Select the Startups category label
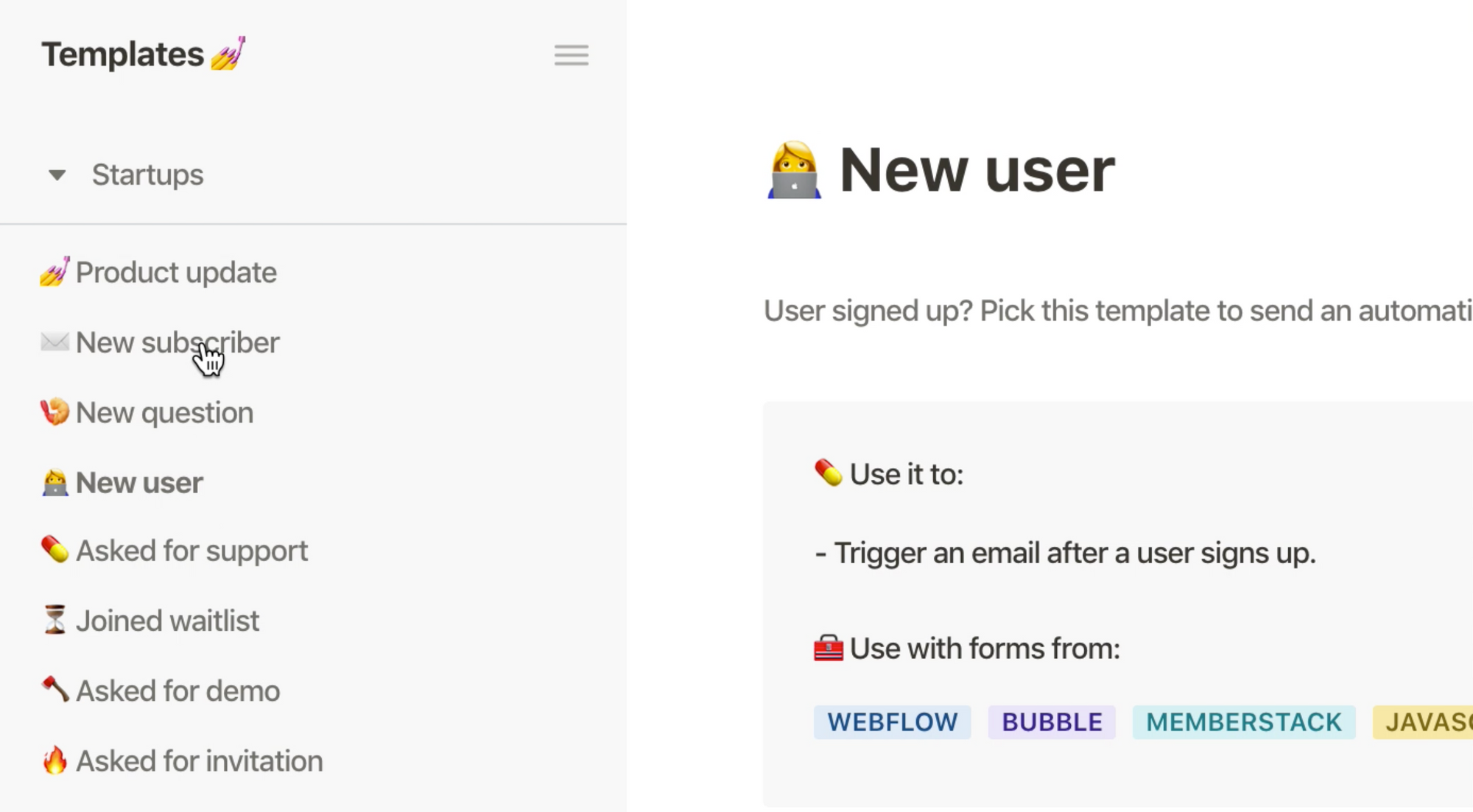 tap(147, 175)
